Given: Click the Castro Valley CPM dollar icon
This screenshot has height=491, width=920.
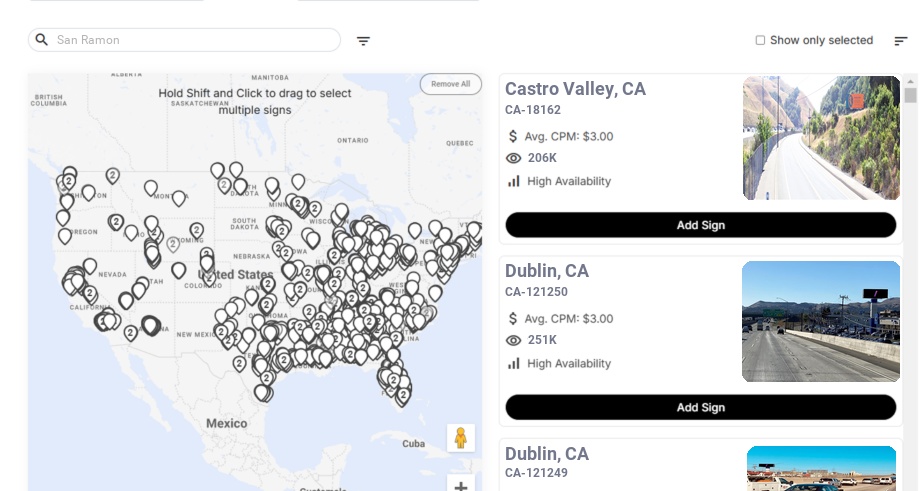Looking at the screenshot, I should (514, 136).
